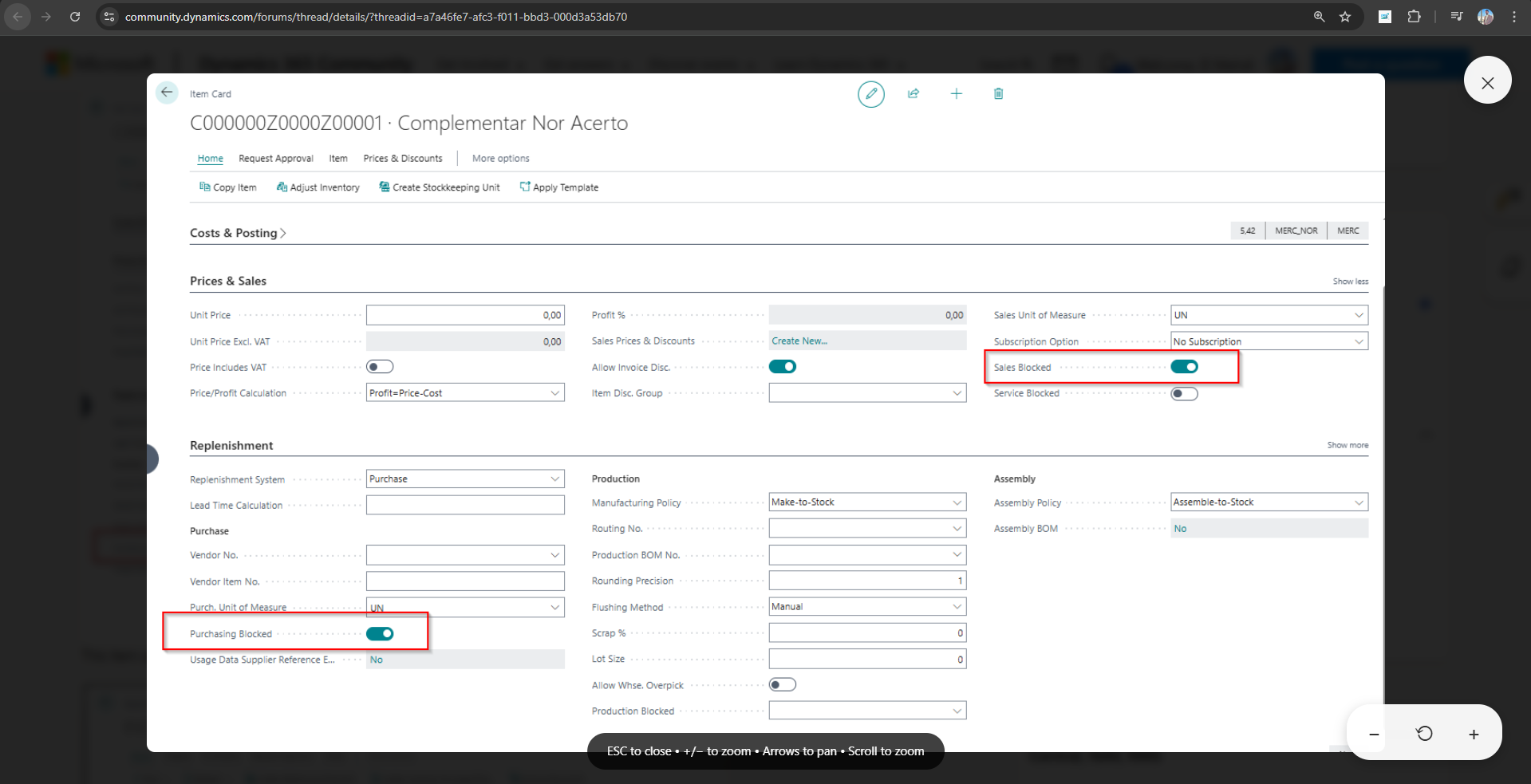Click the back arrow on the Item Card
Viewport: 1531px width, 784px height.
(167, 93)
